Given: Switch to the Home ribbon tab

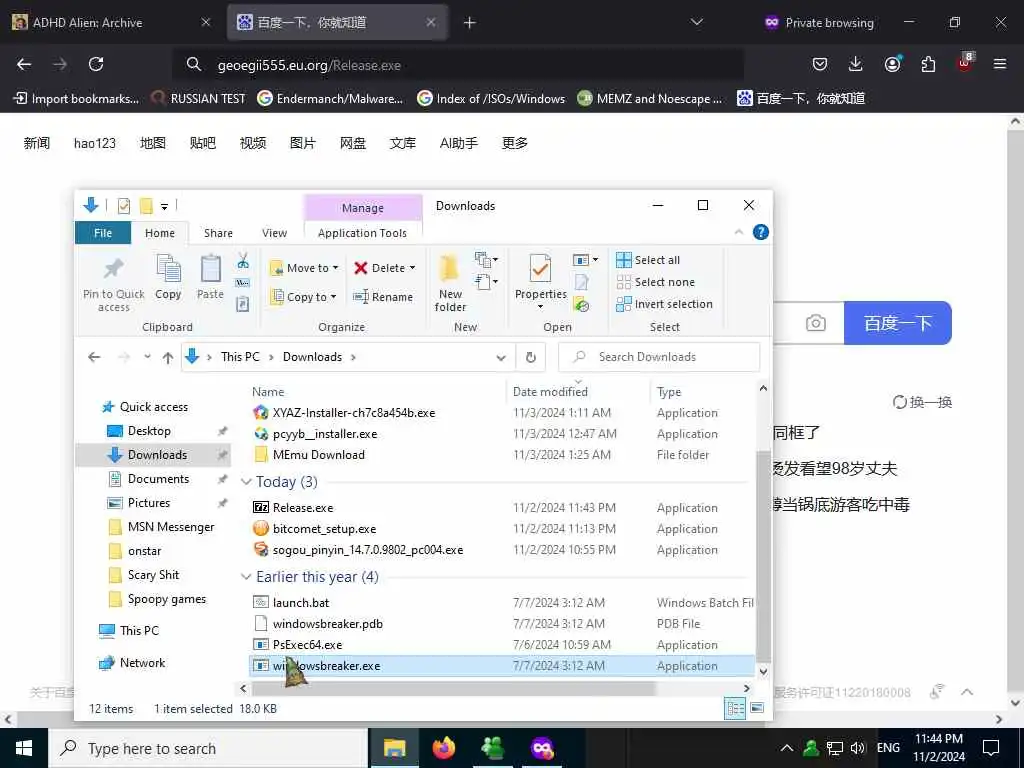Looking at the screenshot, I should pos(160,233).
